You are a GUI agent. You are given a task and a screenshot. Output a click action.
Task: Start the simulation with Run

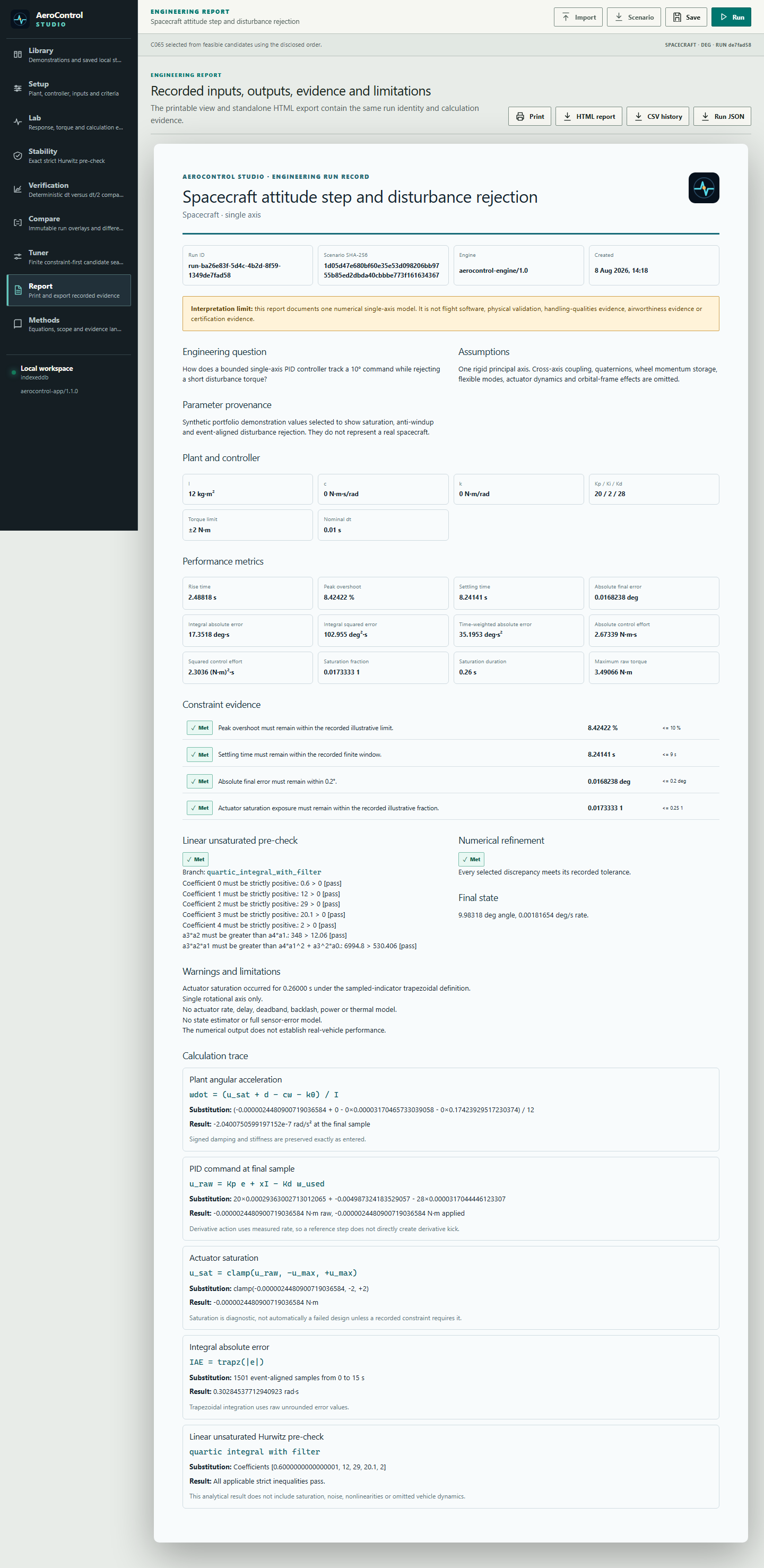tap(731, 17)
